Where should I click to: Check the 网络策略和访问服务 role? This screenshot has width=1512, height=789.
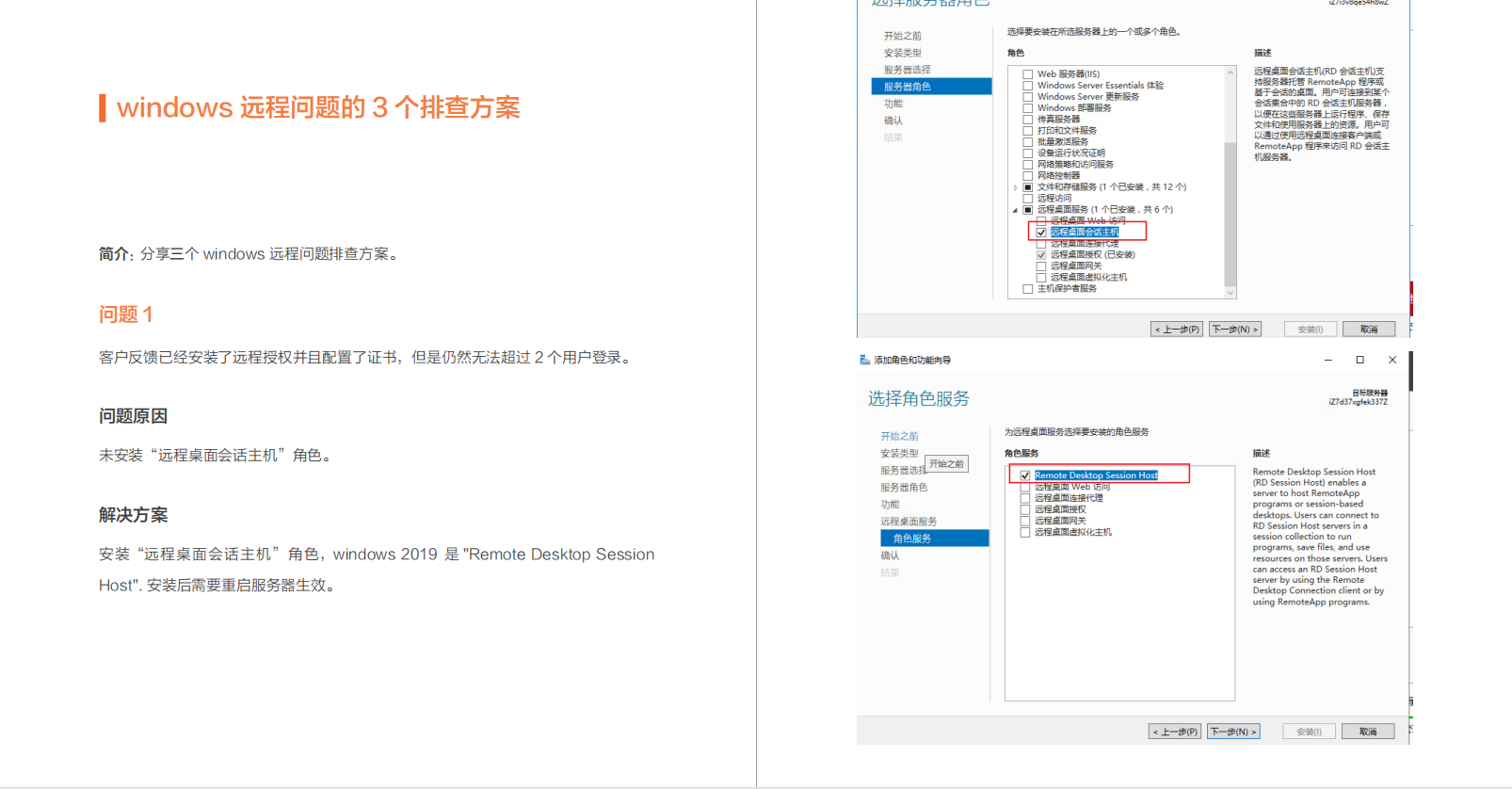1028,165
